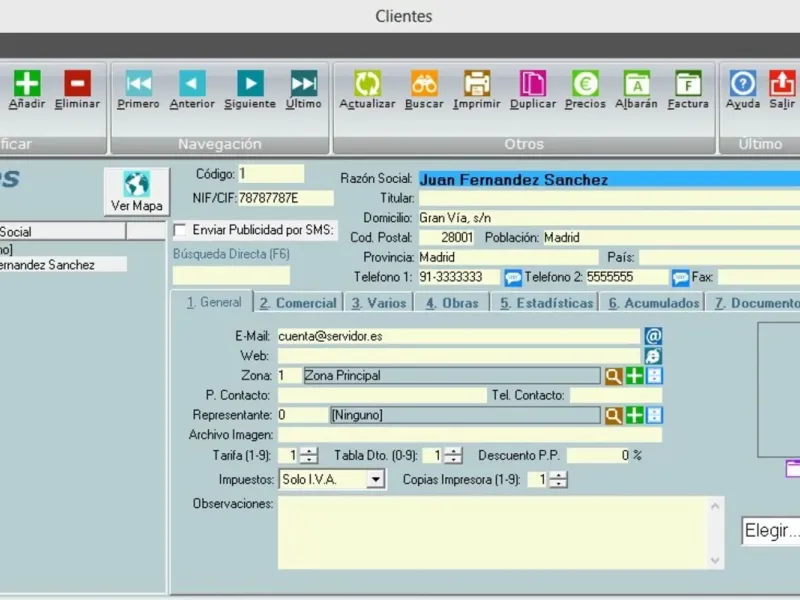This screenshot has width=800, height=600.
Task: Click the Observaciones scrollbar down arrow
Action: point(715,561)
